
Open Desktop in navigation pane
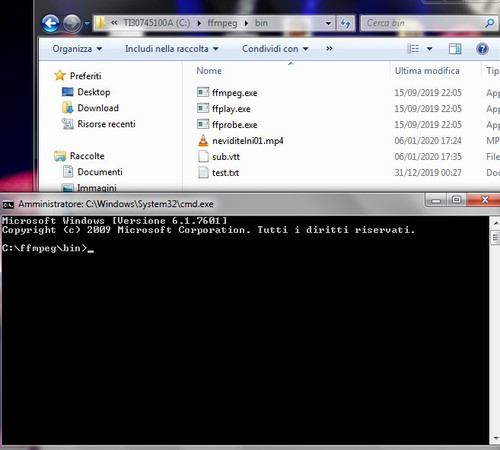(94, 92)
